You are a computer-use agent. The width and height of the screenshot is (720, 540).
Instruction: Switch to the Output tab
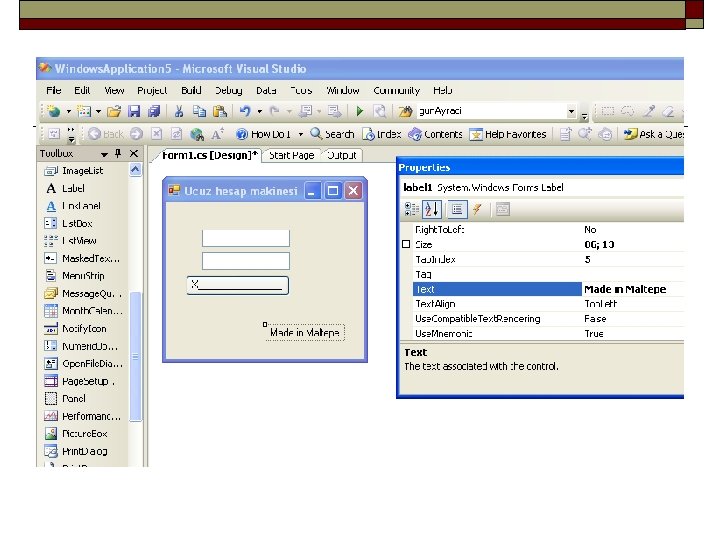tap(342, 155)
